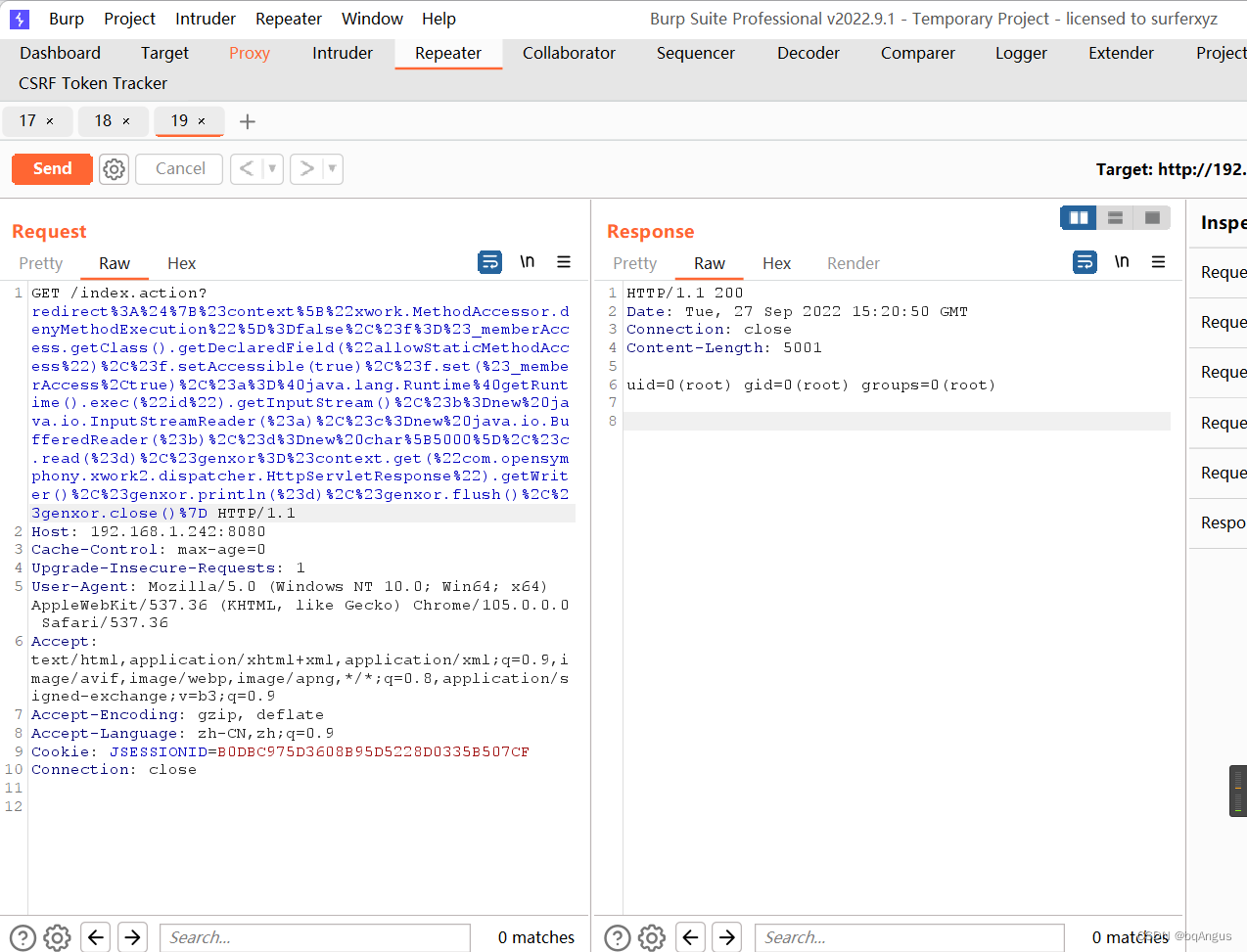Switch to the Comparer tab
The width and height of the screenshot is (1247, 952).
pyautogui.click(x=918, y=53)
